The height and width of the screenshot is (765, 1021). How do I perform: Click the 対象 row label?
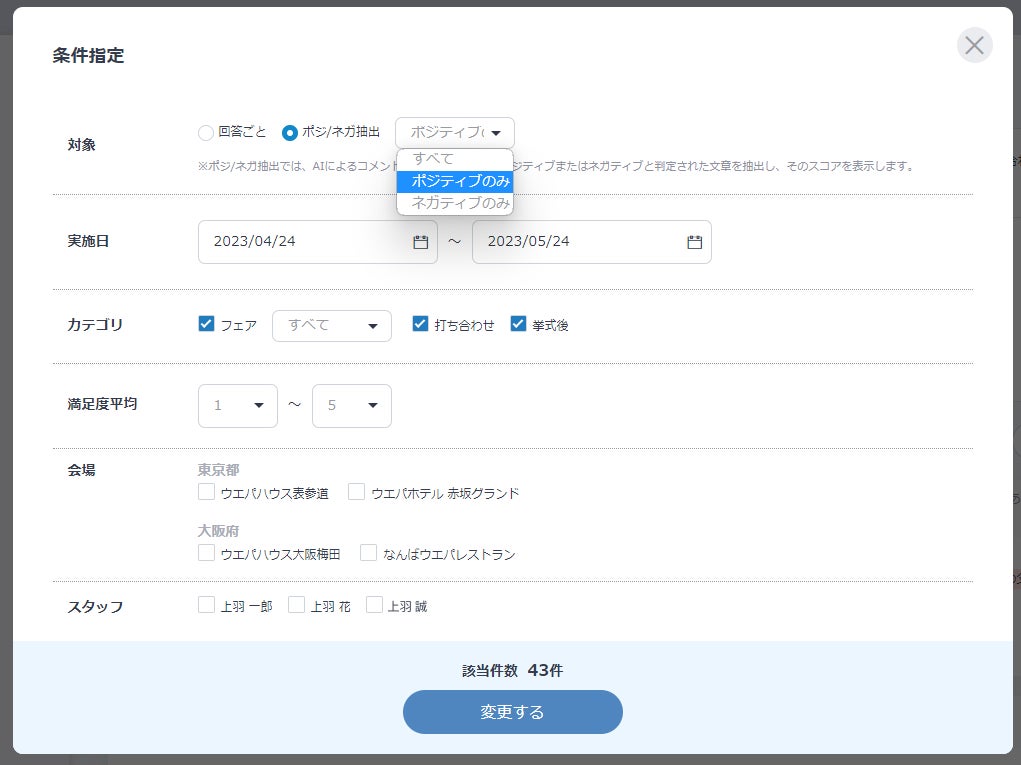tap(81, 145)
